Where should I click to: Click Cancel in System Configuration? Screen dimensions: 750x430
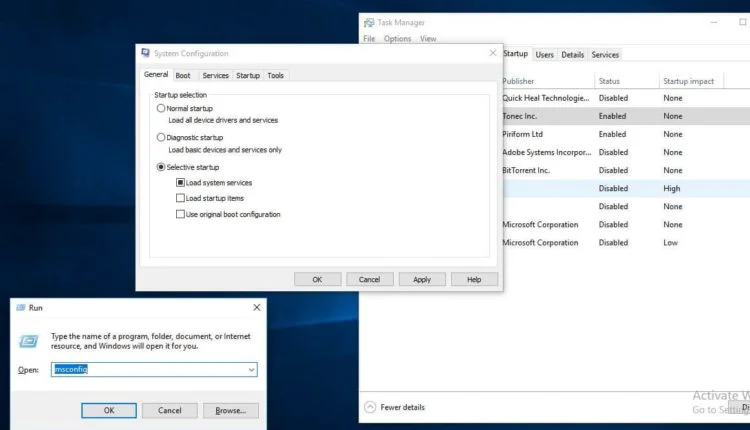[370, 279]
